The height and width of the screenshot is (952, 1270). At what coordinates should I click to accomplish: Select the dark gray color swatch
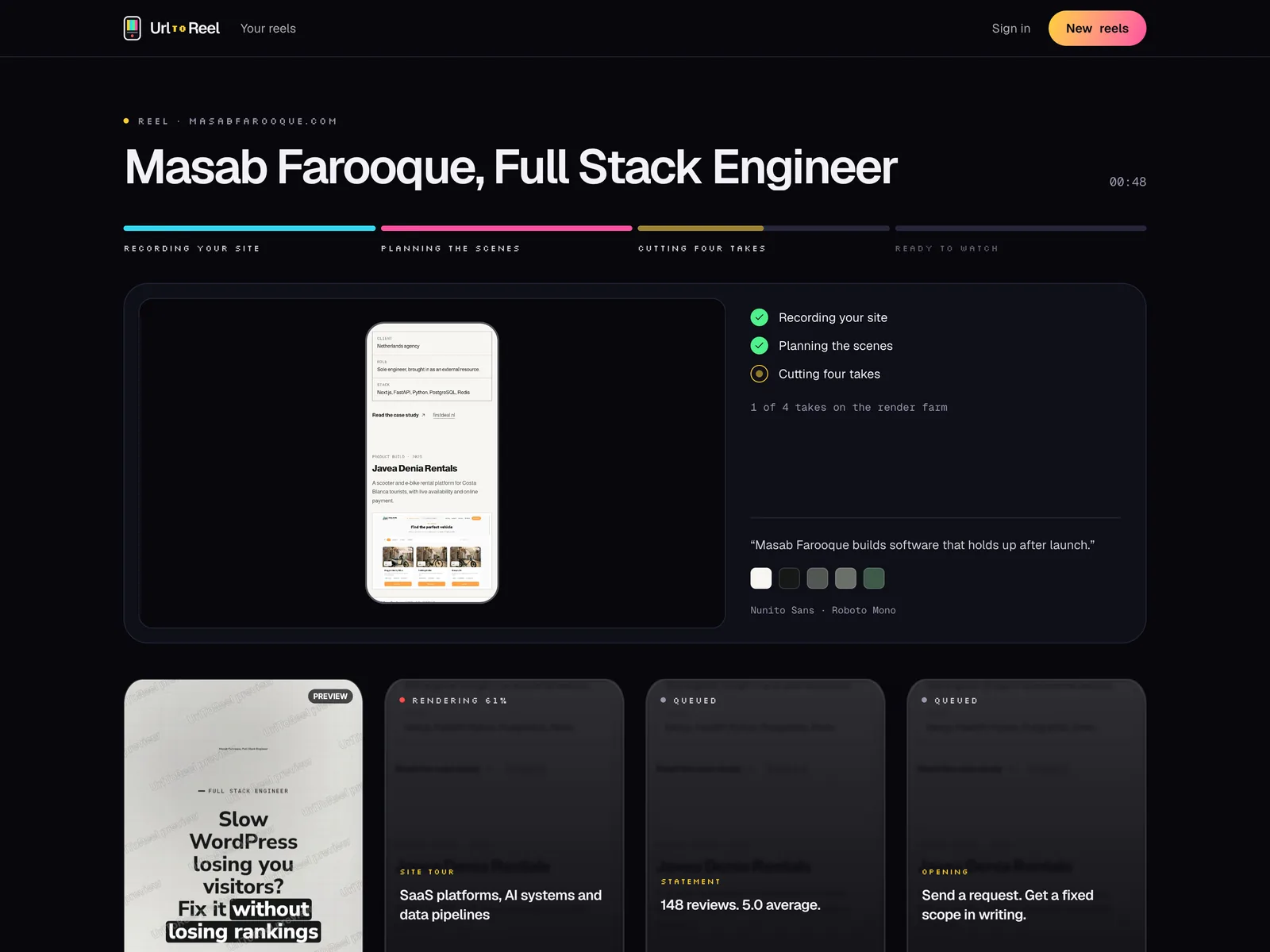click(x=818, y=578)
